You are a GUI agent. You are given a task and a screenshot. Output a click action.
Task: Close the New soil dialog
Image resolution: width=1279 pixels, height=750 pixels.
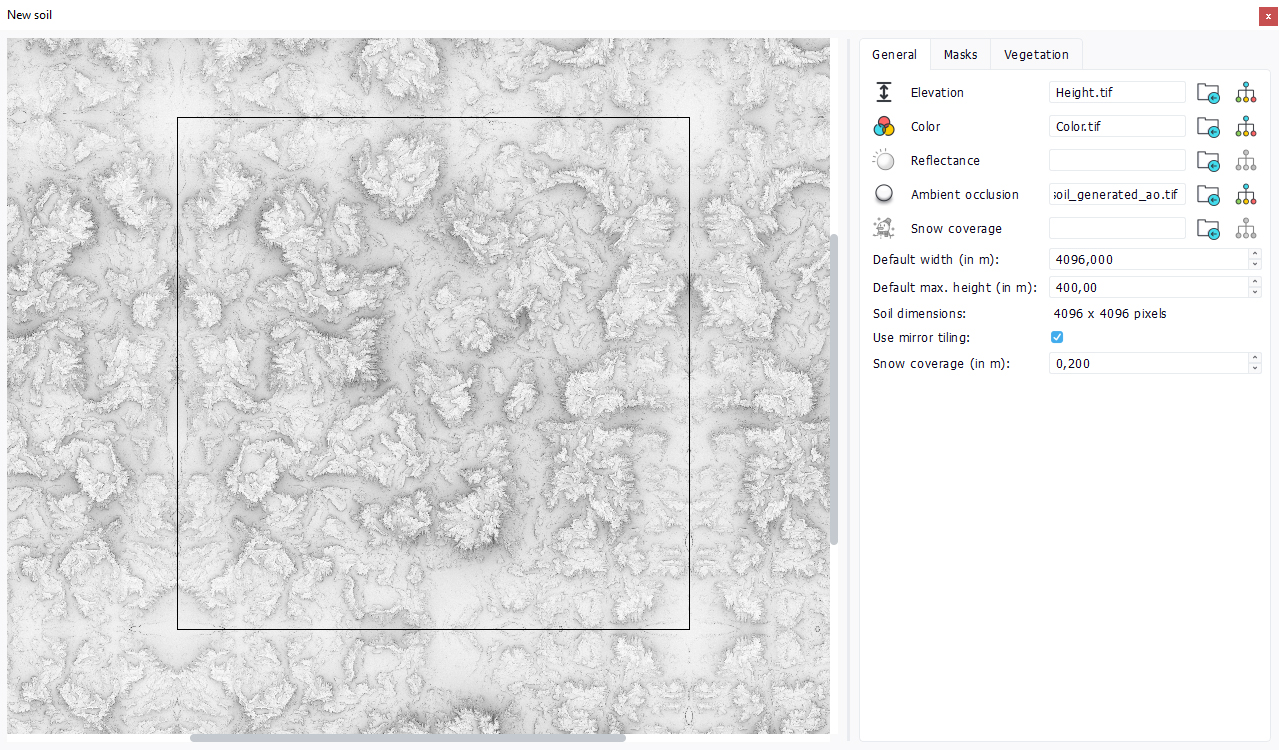point(1268,16)
